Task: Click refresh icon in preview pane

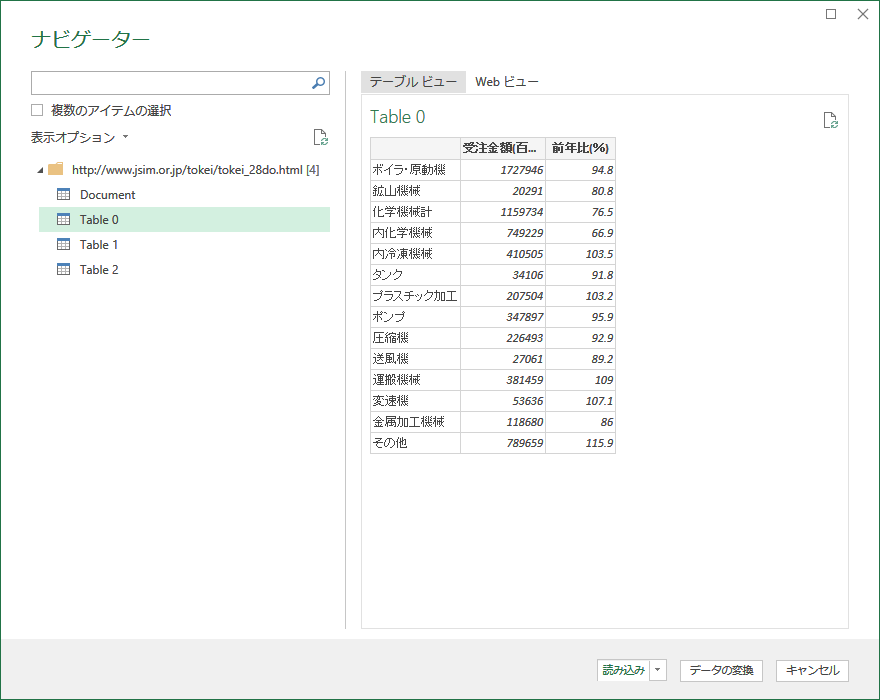Action: coord(830,121)
